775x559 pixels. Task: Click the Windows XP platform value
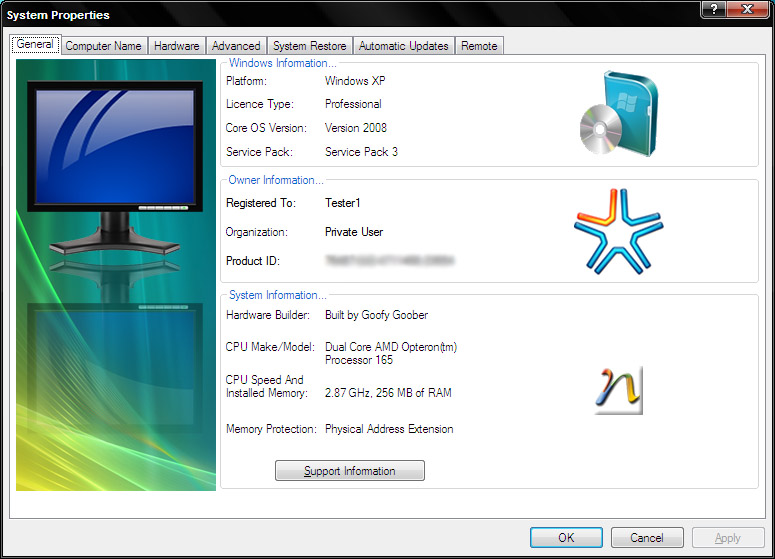[x=355, y=81]
